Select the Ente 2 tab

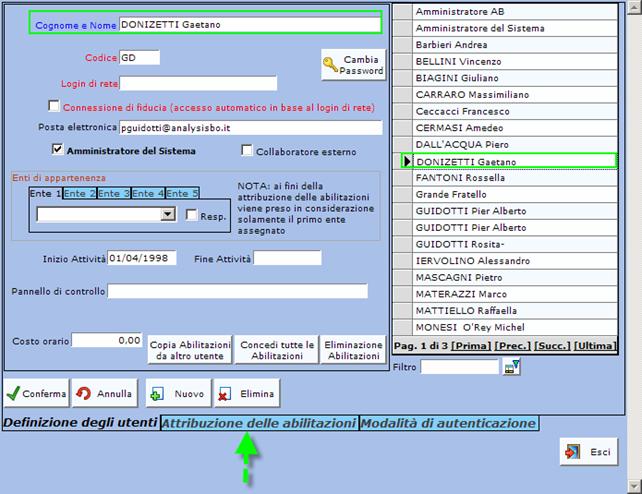point(80,193)
